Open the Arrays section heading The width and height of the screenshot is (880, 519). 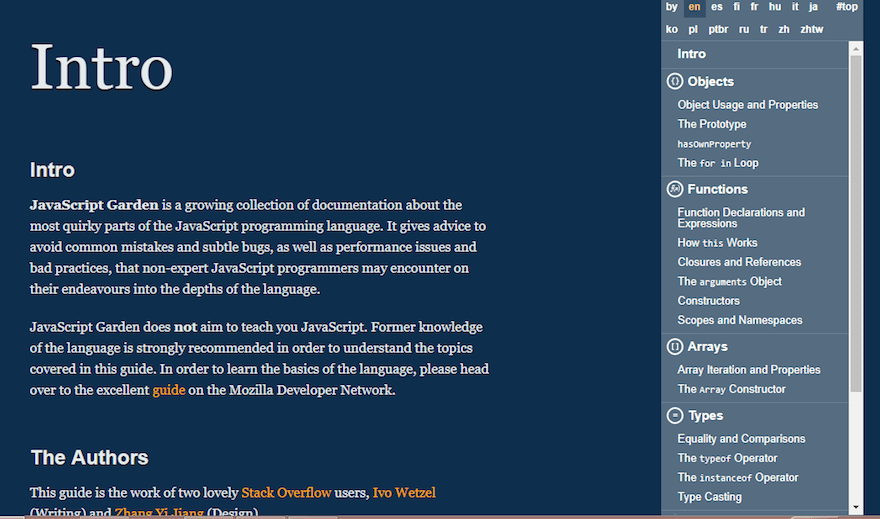pos(707,347)
